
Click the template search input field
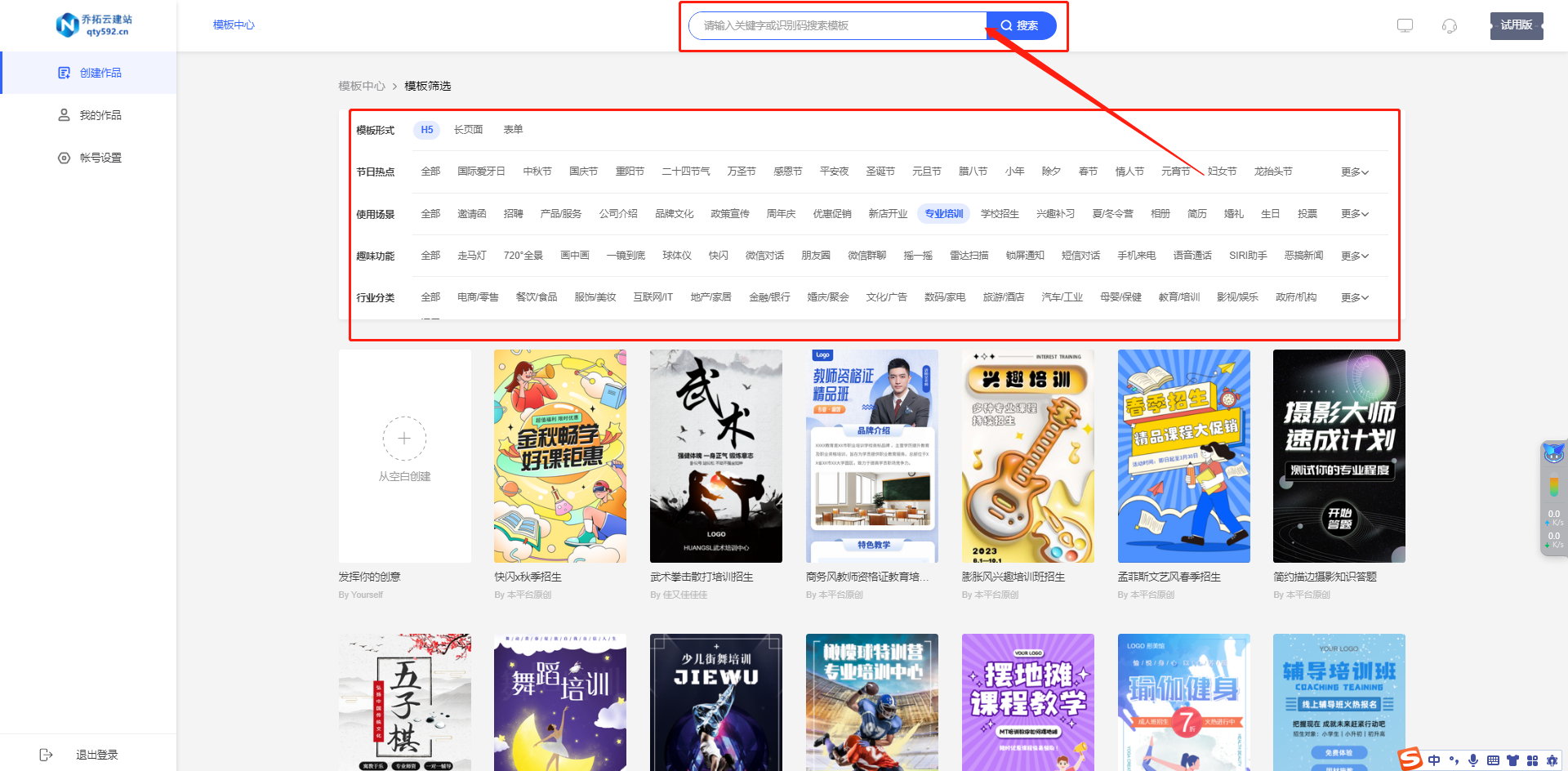tap(837, 26)
